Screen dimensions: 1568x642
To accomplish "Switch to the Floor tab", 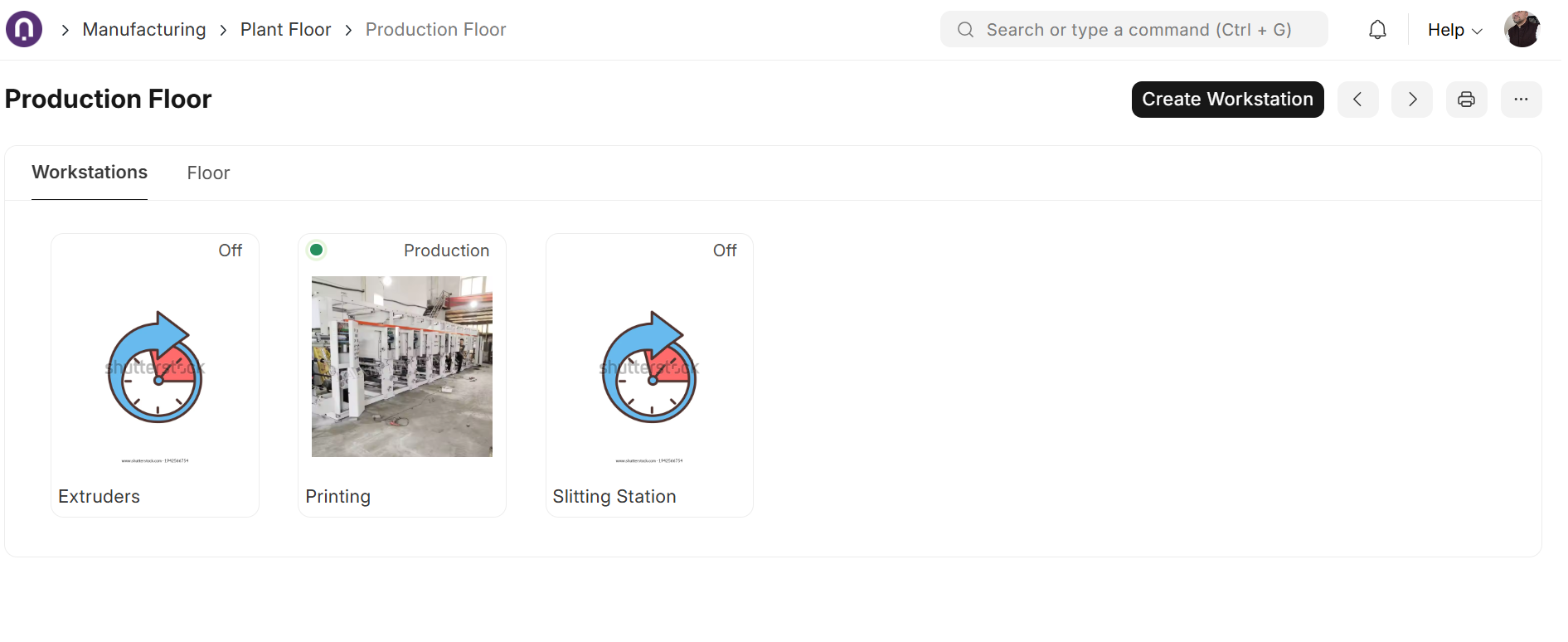I will 208,173.
